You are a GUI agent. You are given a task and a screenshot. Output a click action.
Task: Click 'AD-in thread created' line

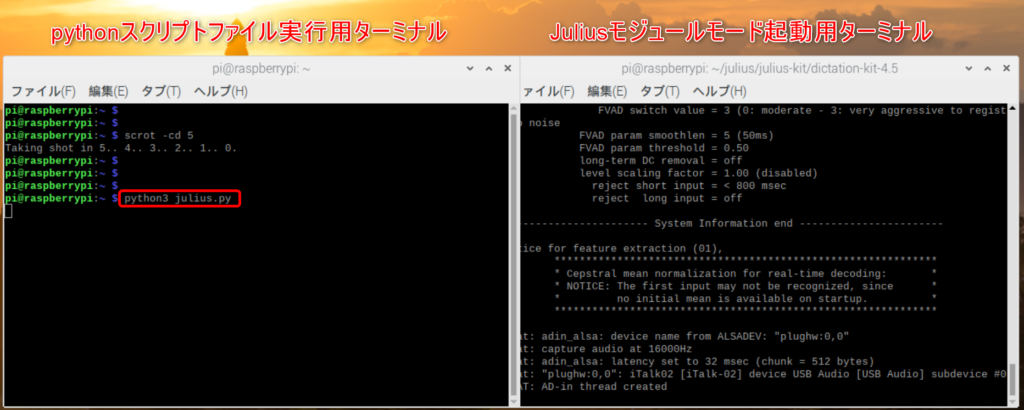[604, 386]
